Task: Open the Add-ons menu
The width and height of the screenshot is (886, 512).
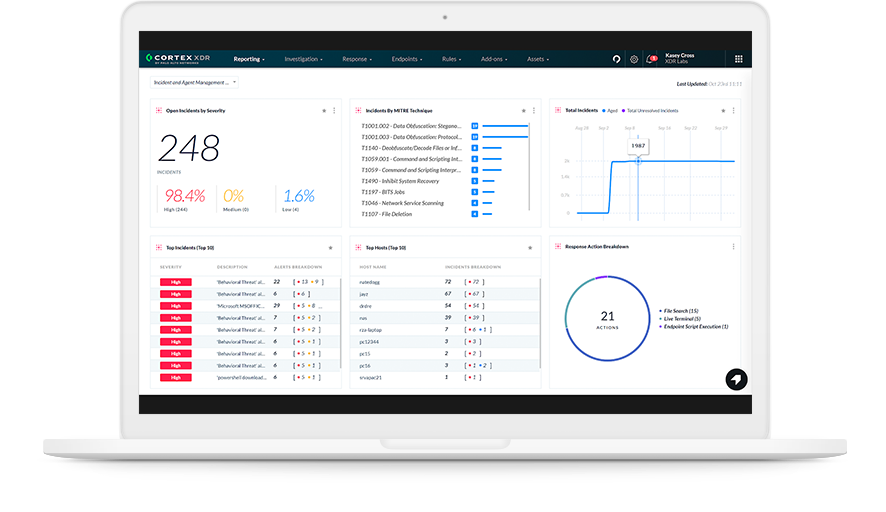Action: click(x=494, y=59)
